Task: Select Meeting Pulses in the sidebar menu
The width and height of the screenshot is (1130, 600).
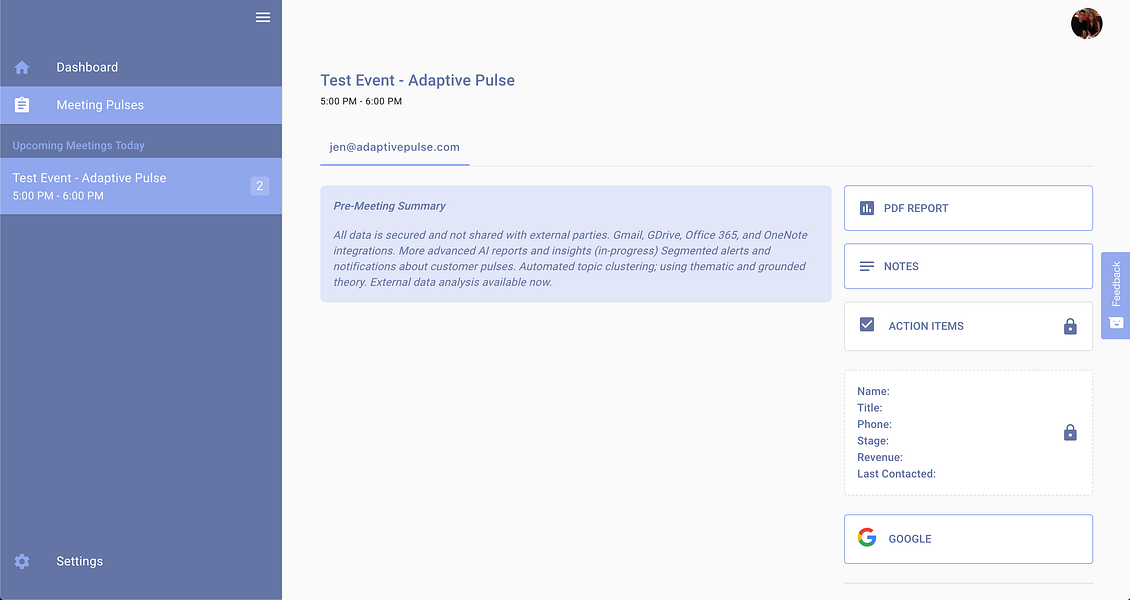Action: click(x=100, y=104)
